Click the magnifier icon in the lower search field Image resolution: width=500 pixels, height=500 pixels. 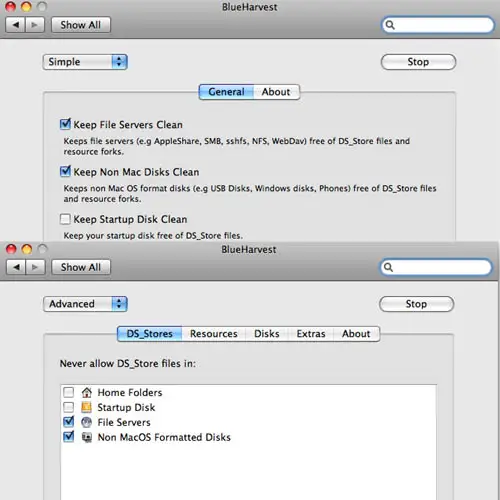[x=388, y=267]
